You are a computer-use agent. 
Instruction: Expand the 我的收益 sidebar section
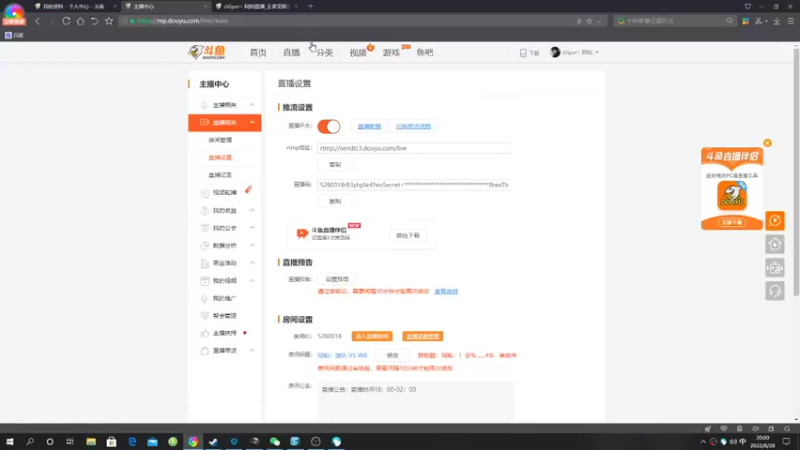252,210
